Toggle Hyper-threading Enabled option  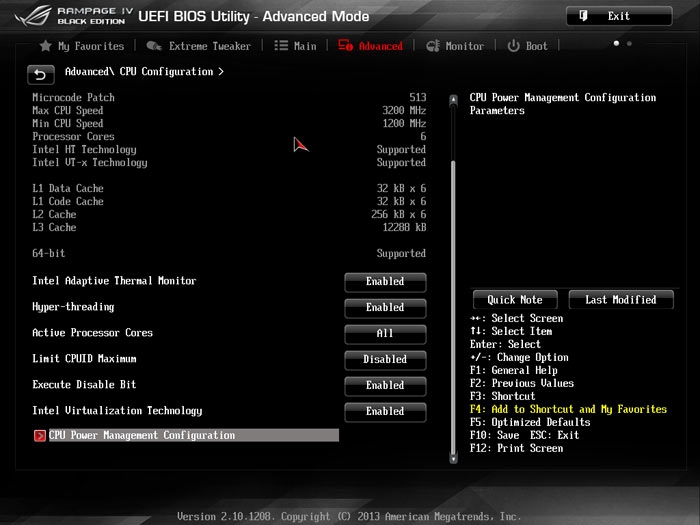[x=385, y=308]
